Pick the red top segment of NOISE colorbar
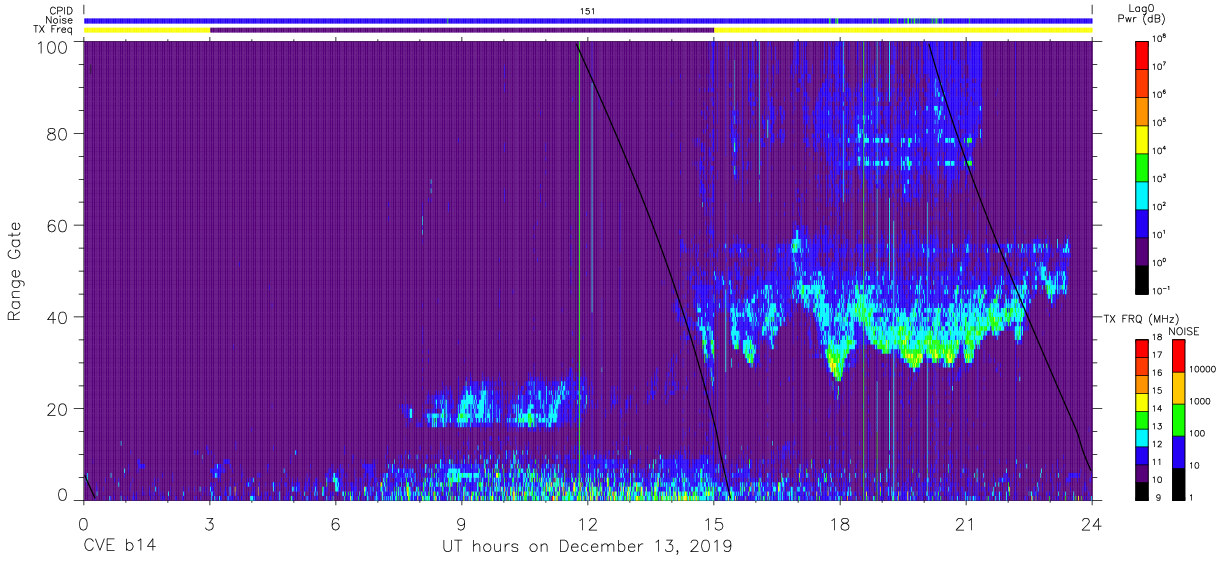1228x567 pixels. [1179, 356]
